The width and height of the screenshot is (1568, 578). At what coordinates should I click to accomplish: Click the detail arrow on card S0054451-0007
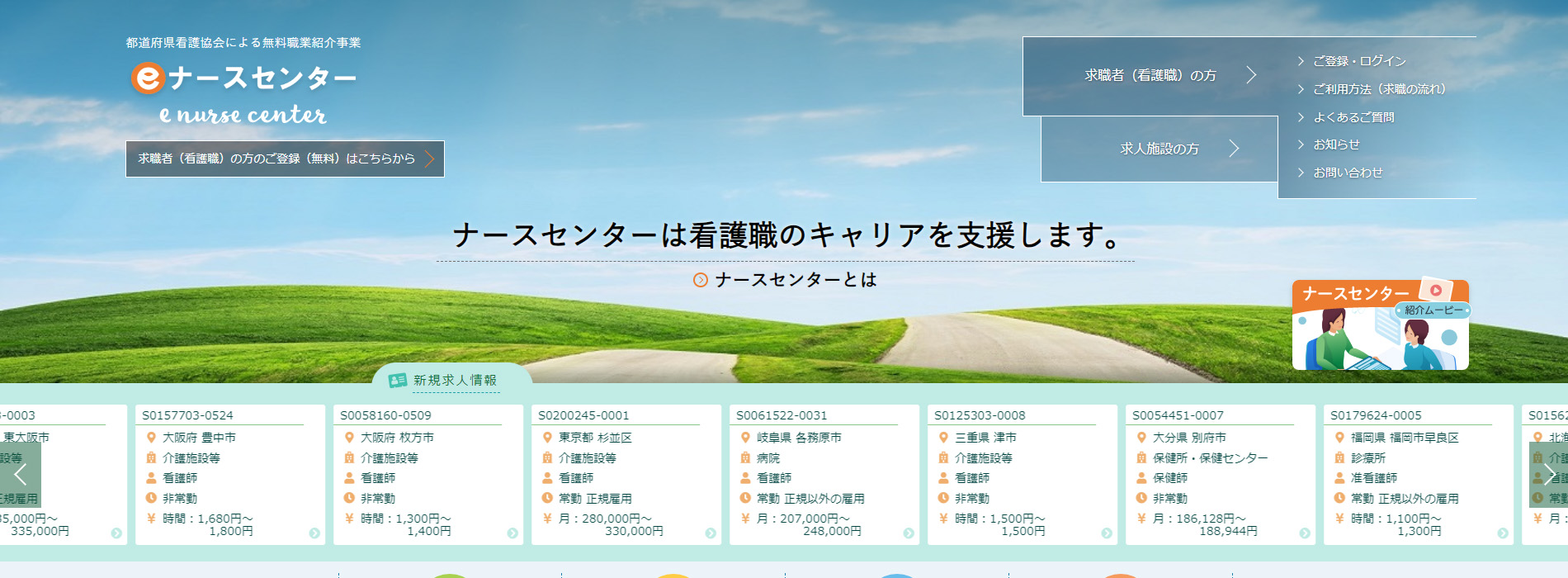pos(1305,533)
